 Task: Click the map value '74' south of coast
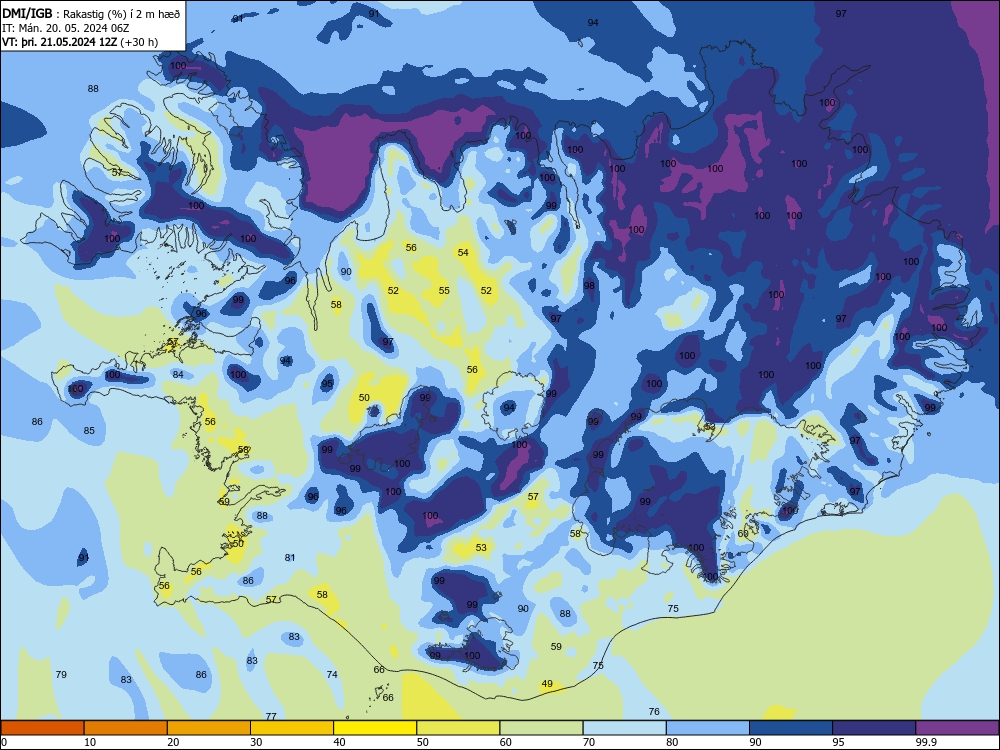point(332,674)
